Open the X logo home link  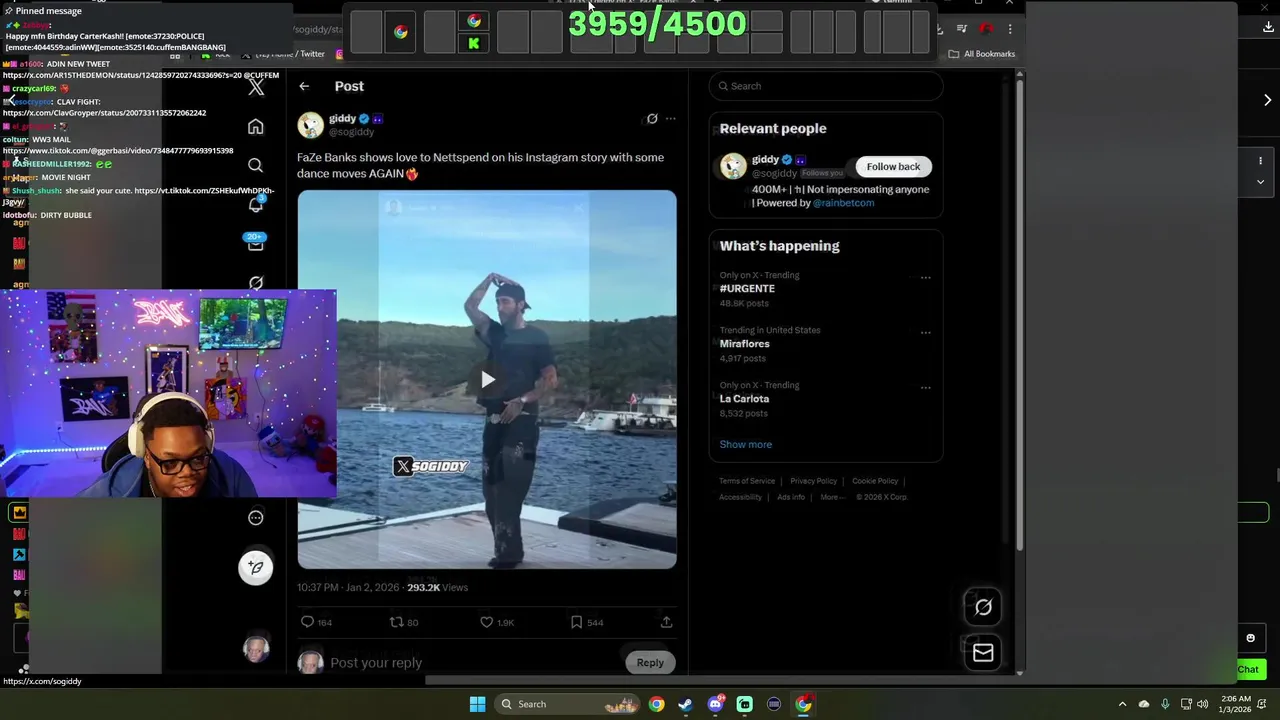click(x=256, y=87)
